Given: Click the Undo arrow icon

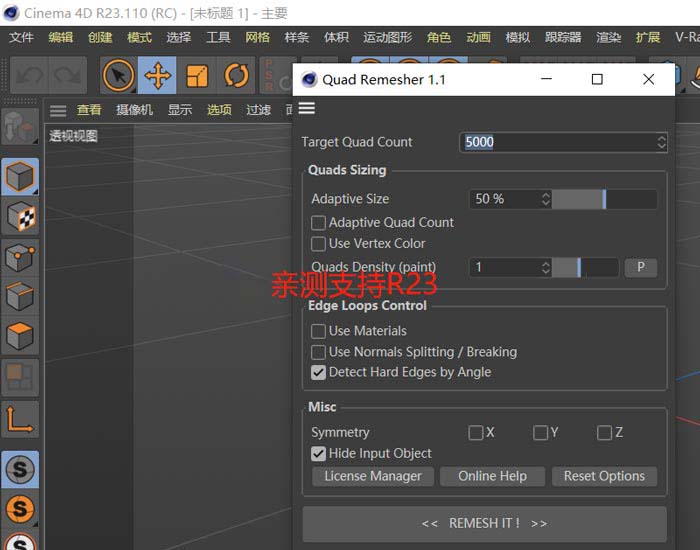Looking at the screenshot, I should (29, 75).
